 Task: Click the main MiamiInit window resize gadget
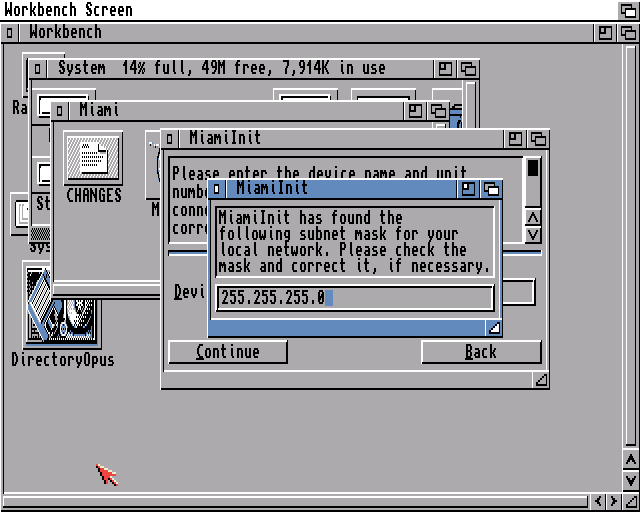coord(541,381)
